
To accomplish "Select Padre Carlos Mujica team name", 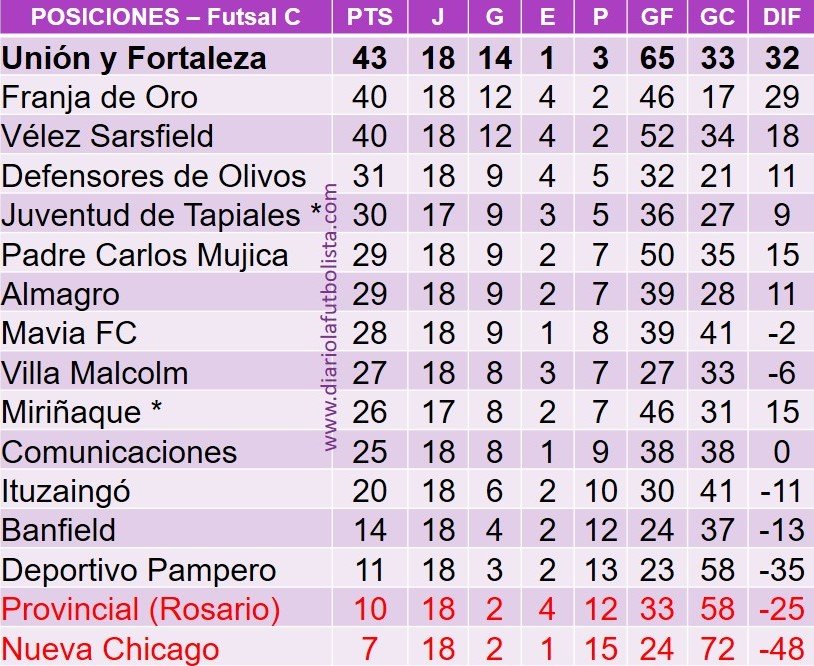I will click(x=145, y=255).
